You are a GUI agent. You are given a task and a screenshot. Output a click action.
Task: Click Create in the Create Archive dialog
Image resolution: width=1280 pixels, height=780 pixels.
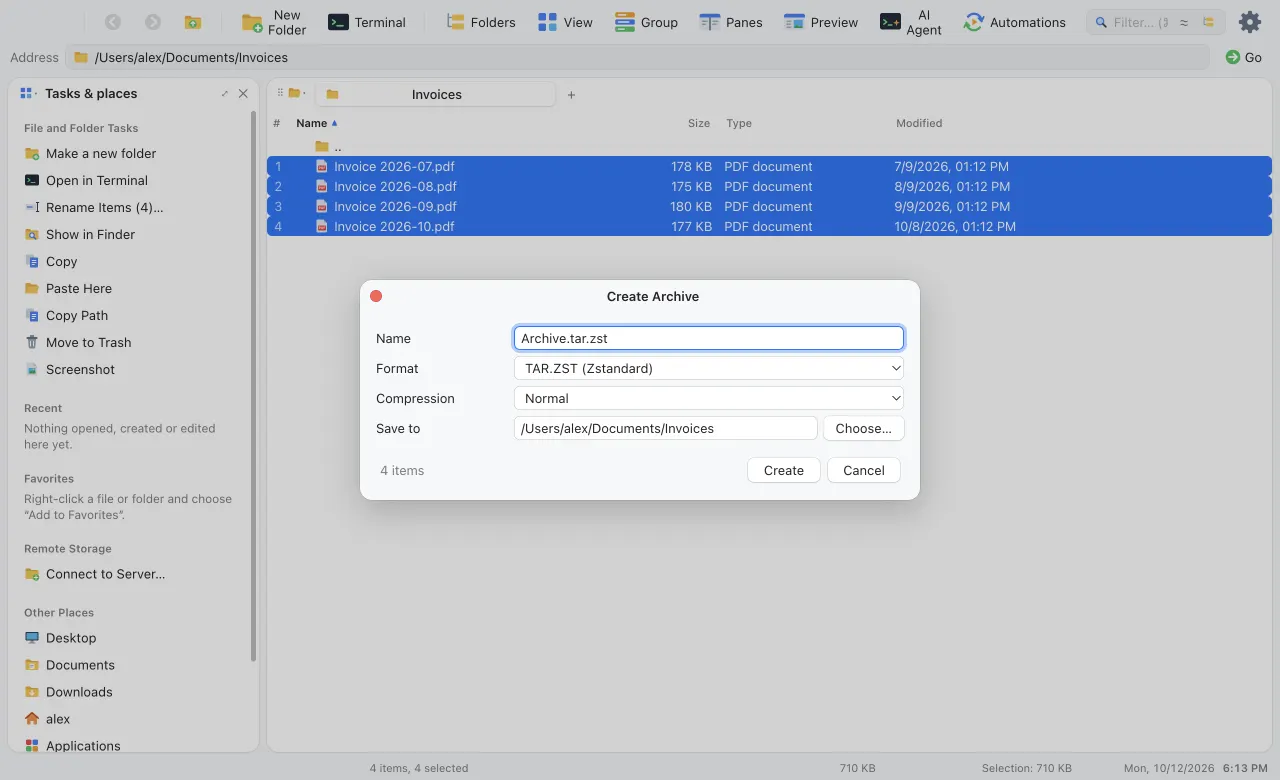pos(784,470)
